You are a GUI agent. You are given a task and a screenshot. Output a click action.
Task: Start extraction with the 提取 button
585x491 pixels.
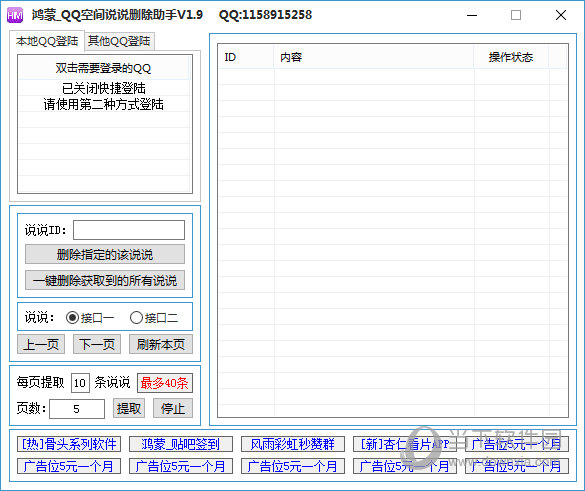[129, 409]
